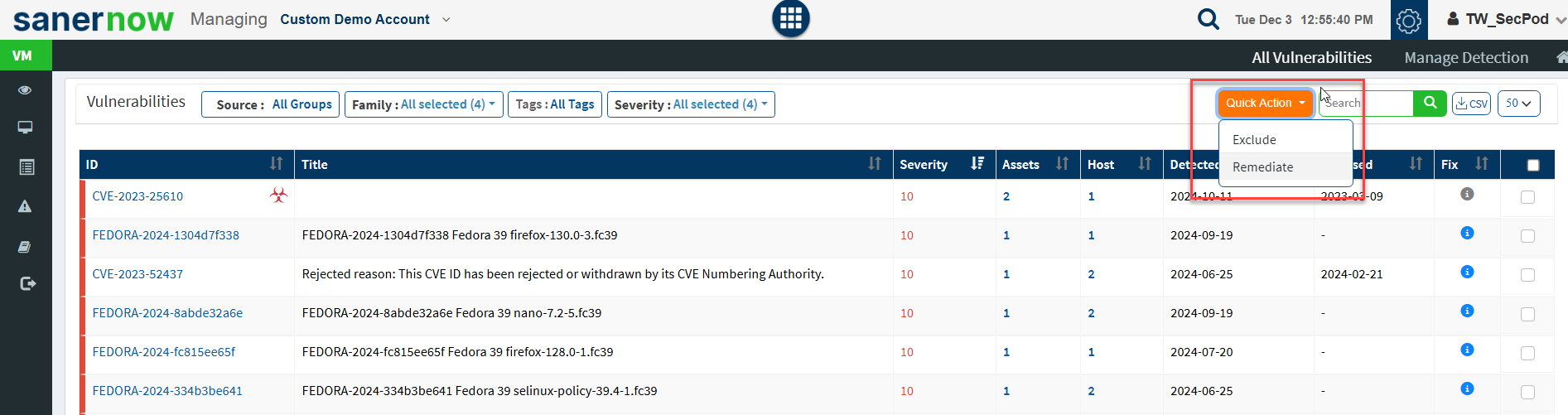Open the settings gear icon
Viewport: 1568px width, 415px height.
click(x=1408, y=20)
